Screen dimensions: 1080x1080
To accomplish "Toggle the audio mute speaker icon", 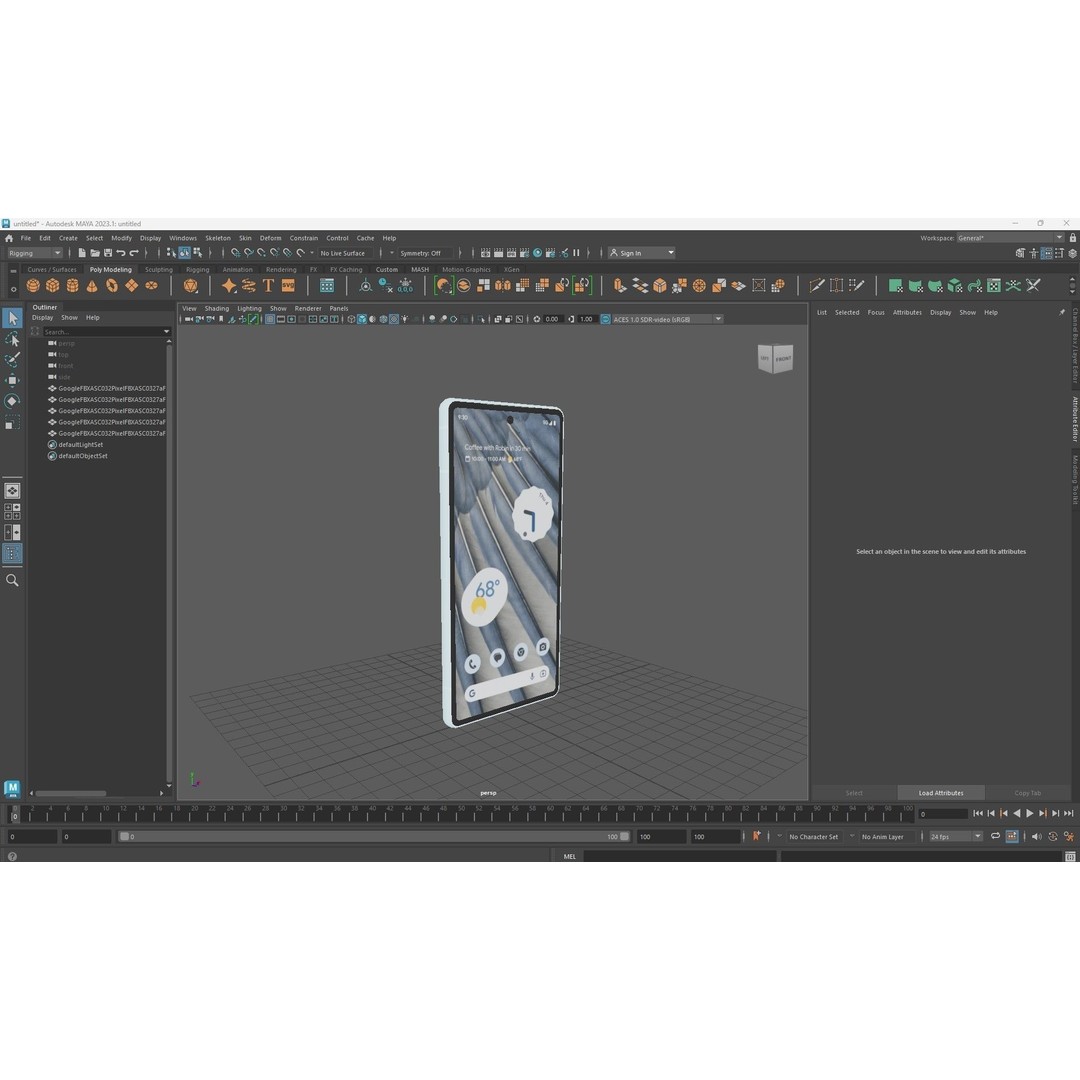I will [1037, 836].
